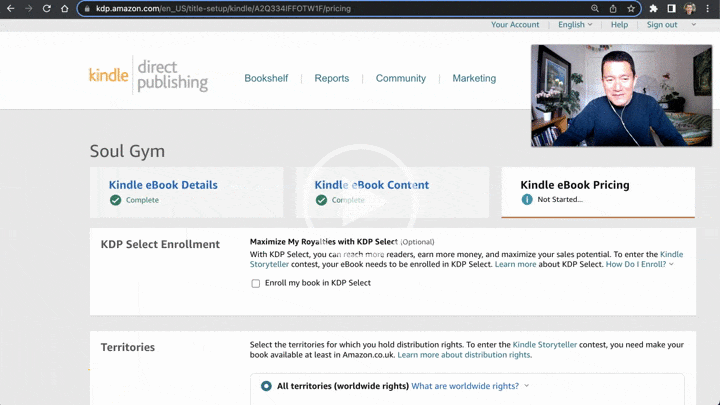This screenshot has width=720, height=405.
Task: Reload the page with the refresh icon
Action: (x=46, y=8)
